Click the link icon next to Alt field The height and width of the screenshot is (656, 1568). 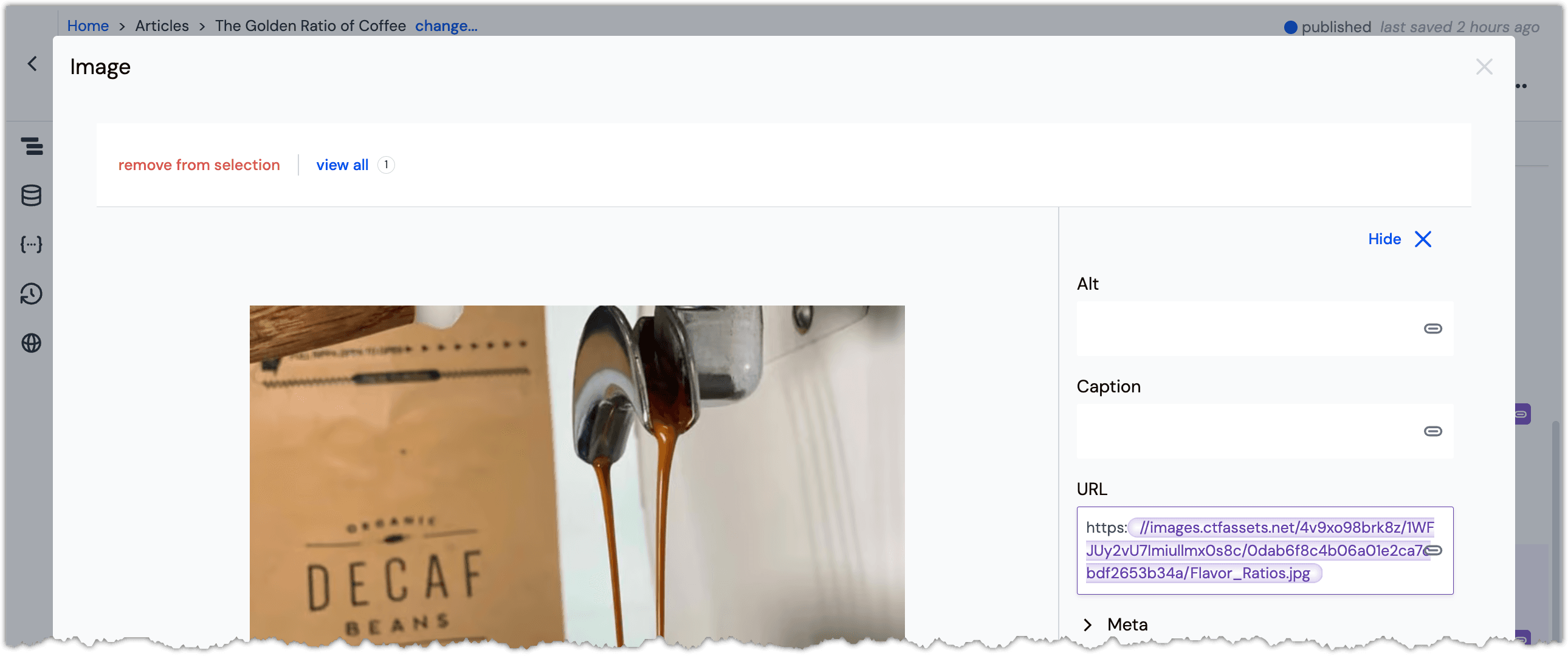[1432, 328]
